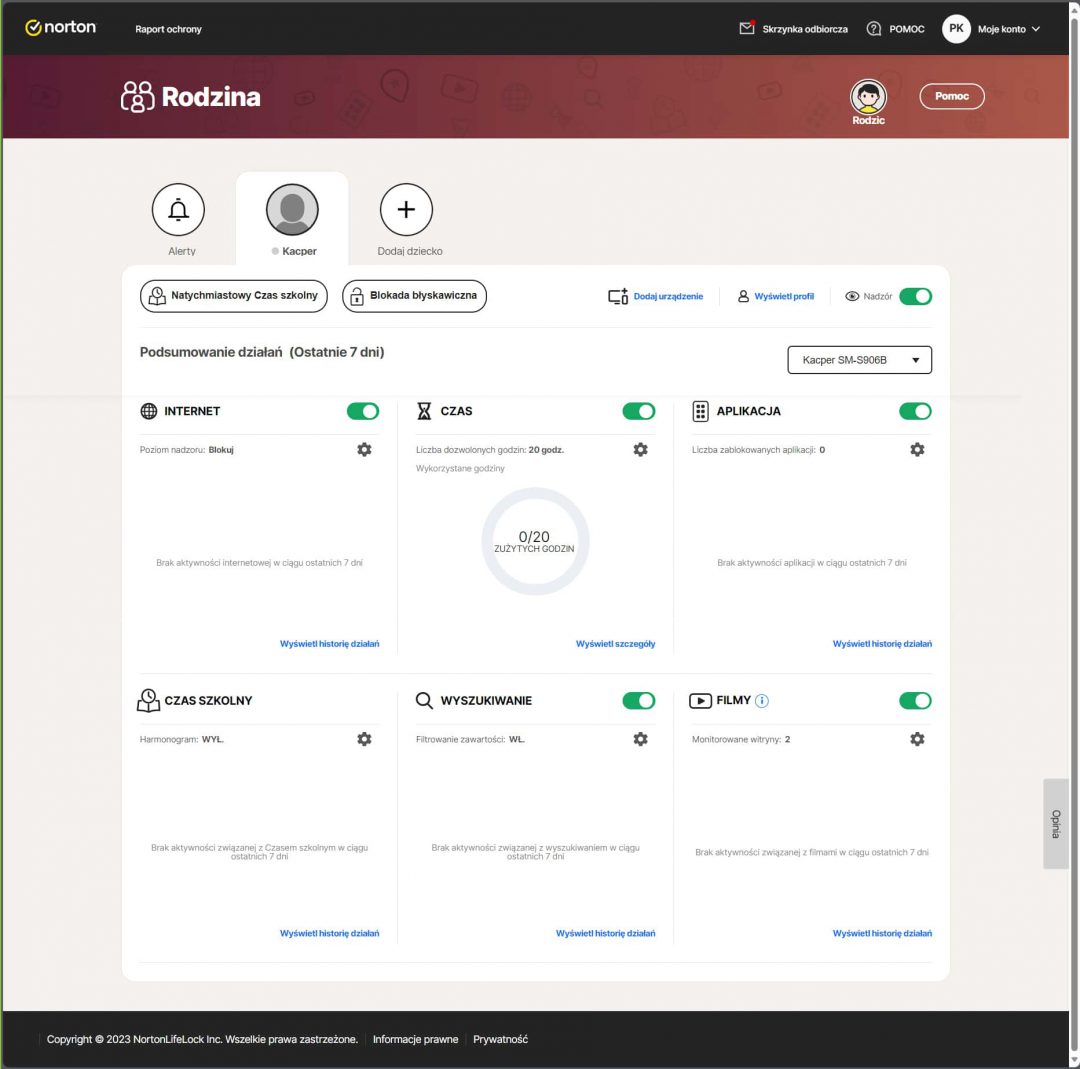Click the CZAS SZKOLNY clock-book icon

148,700
